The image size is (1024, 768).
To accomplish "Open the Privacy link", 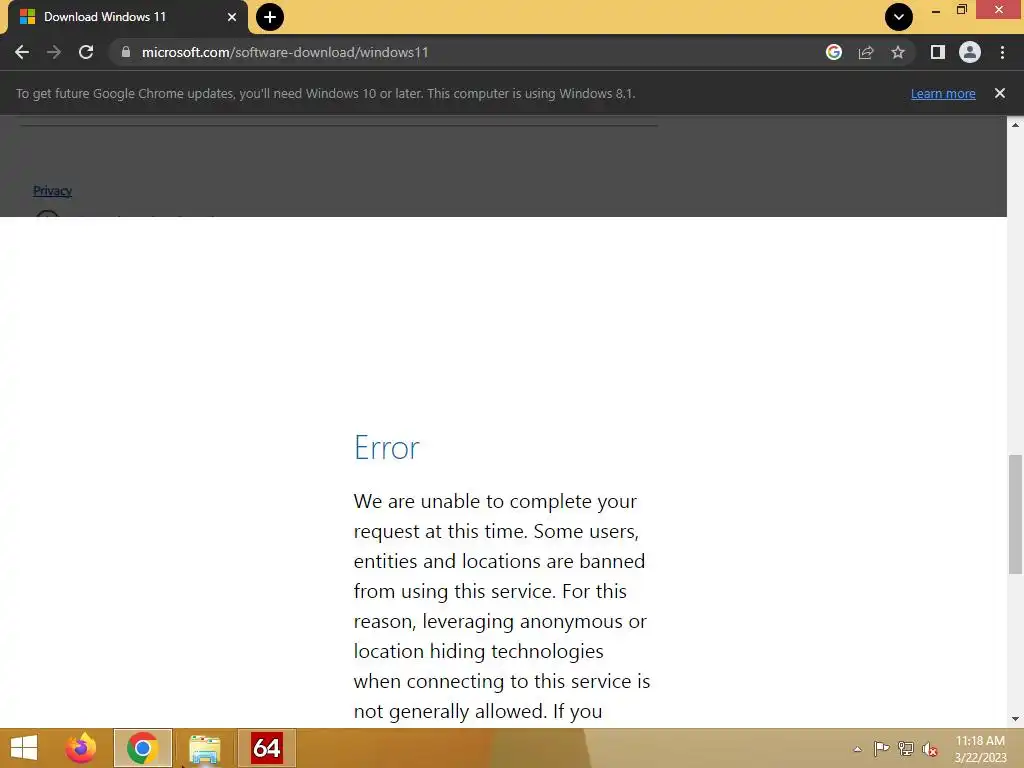I will pyautogui.click(x=52, y=191).
